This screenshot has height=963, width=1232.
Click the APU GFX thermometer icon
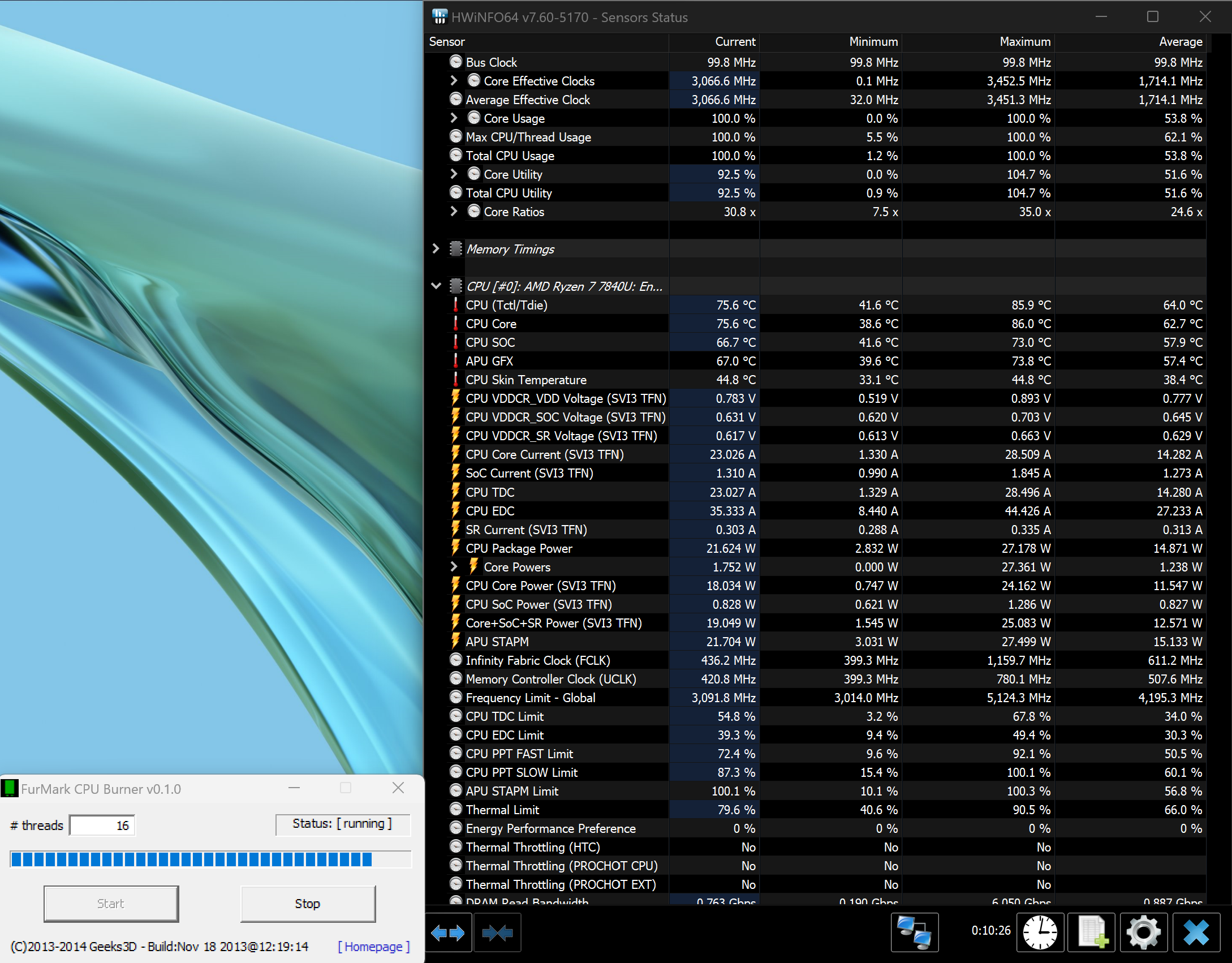tap(456, 360)
